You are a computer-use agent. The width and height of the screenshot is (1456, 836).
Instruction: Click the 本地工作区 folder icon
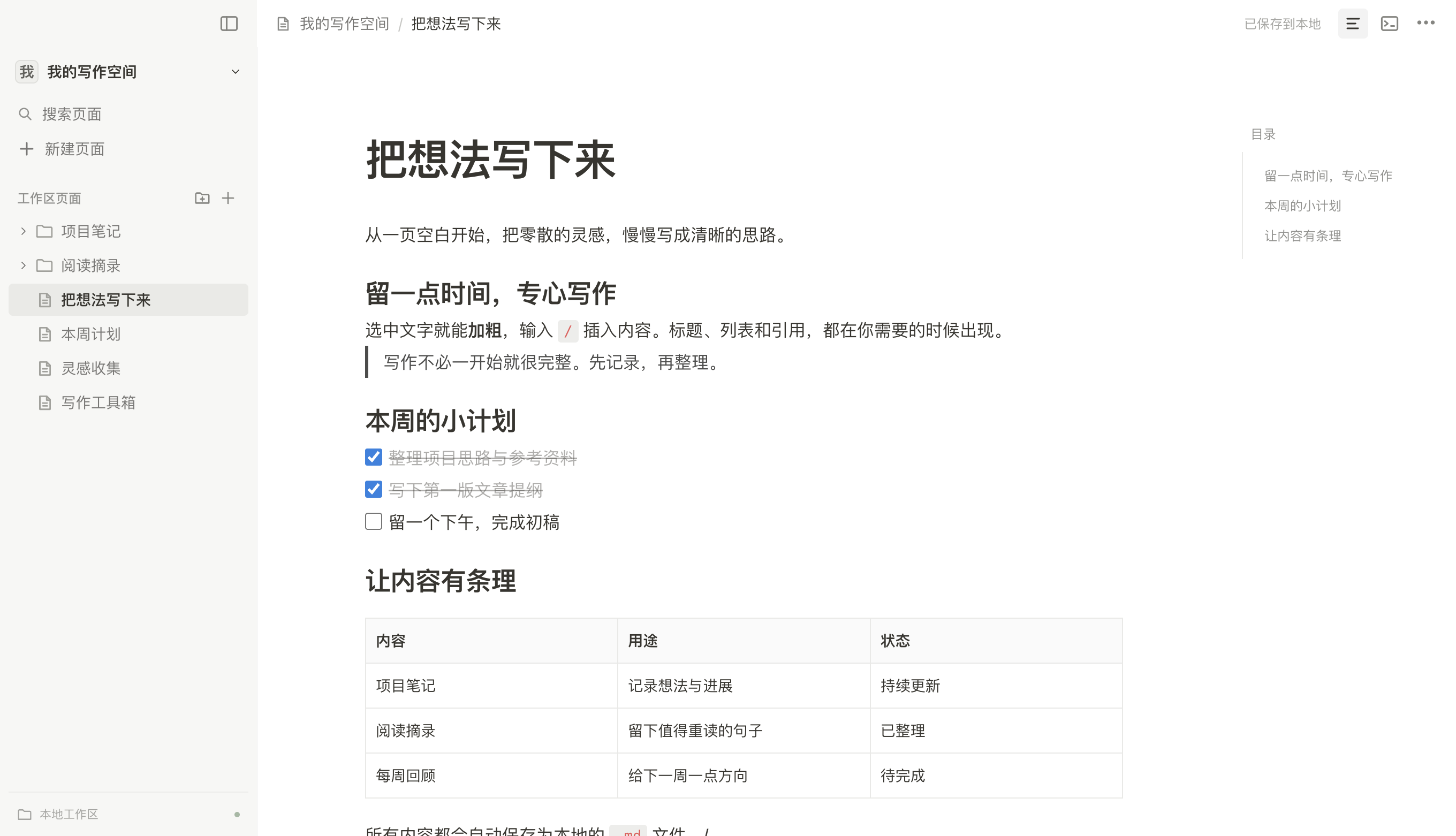tap(25, 814)
